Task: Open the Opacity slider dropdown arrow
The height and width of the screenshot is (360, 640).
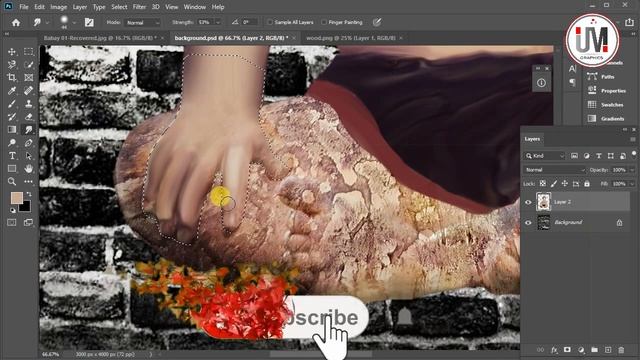Action: pos(632,170)
